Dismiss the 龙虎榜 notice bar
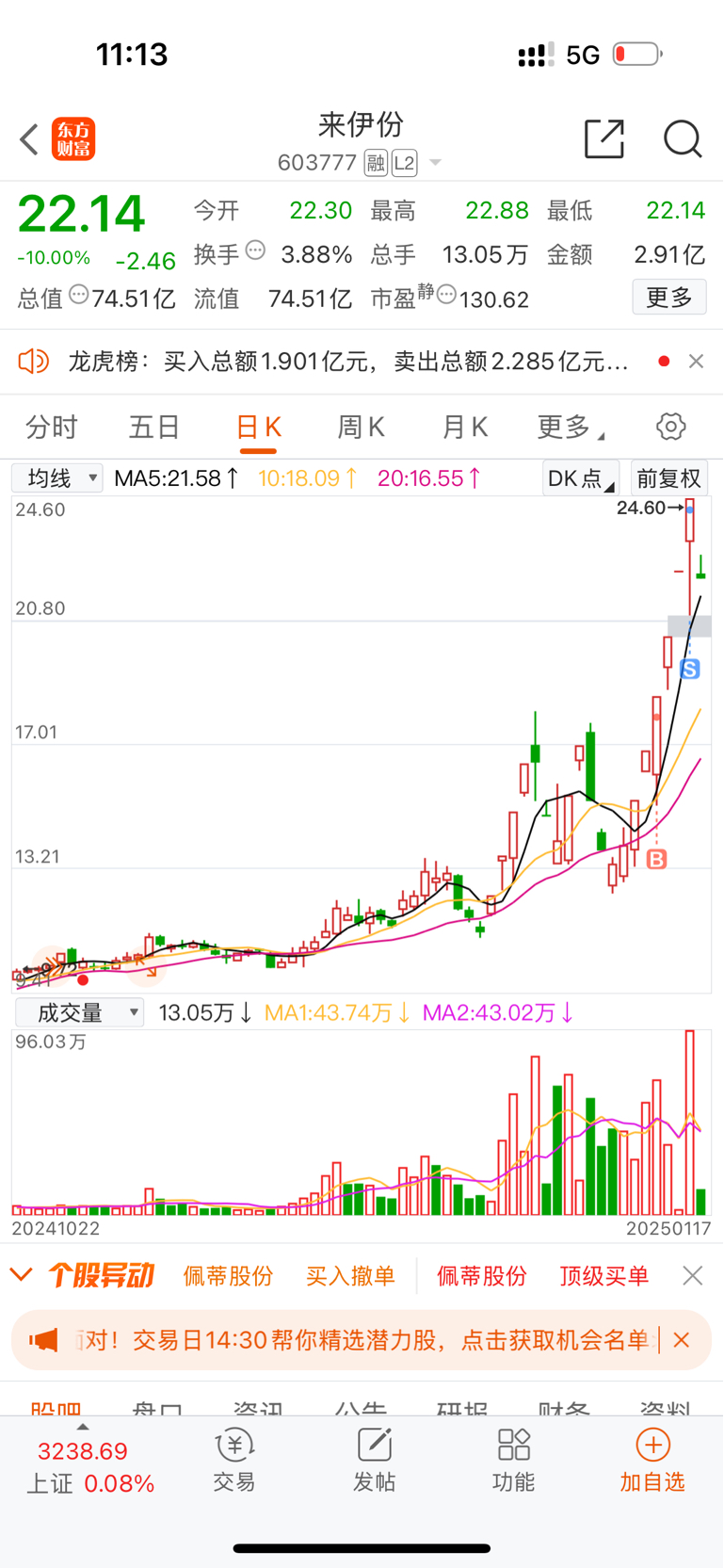Viewport: 724px width, 1568px height. click(696, 362)
